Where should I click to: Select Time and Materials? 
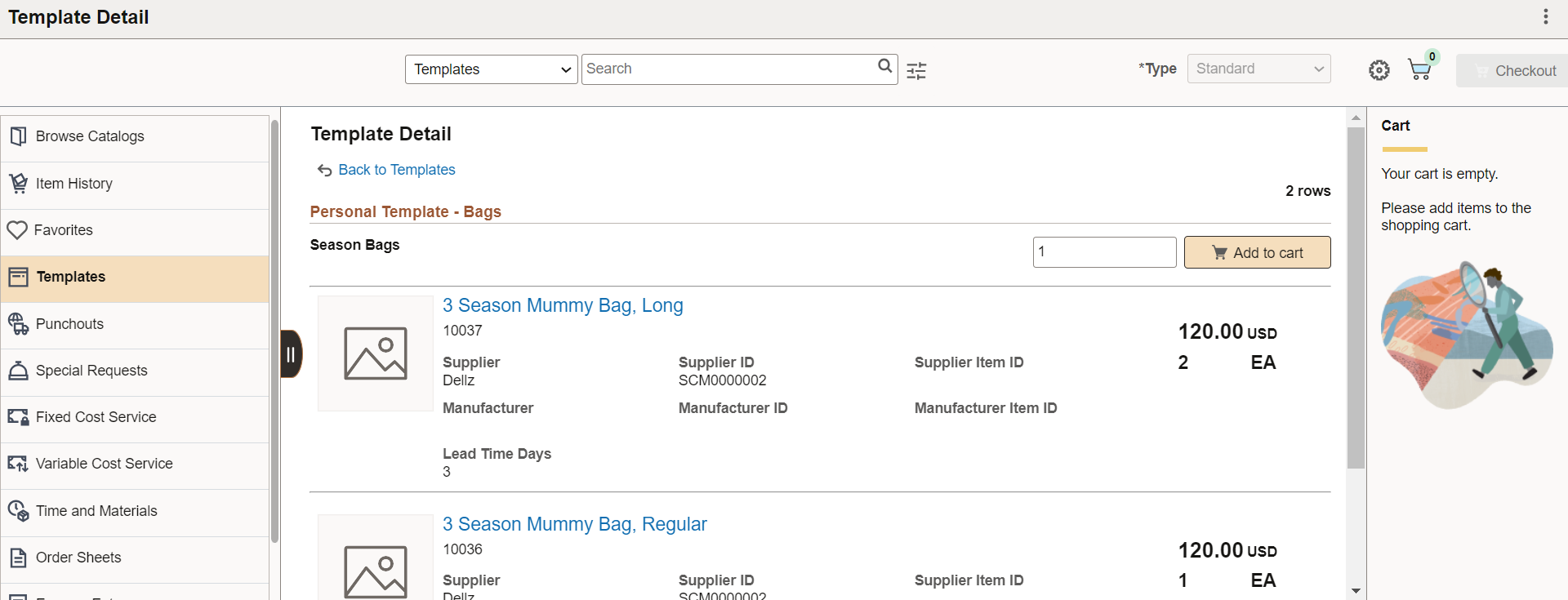[136, 511]
